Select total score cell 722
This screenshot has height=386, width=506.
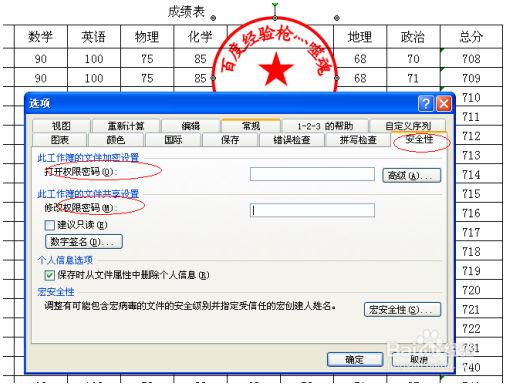tap(471, 329)
